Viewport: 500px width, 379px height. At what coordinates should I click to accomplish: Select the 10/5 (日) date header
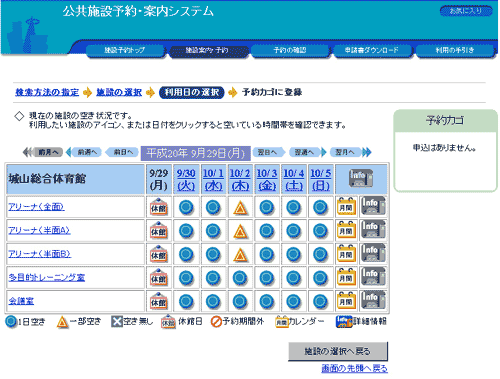point(321,179)
